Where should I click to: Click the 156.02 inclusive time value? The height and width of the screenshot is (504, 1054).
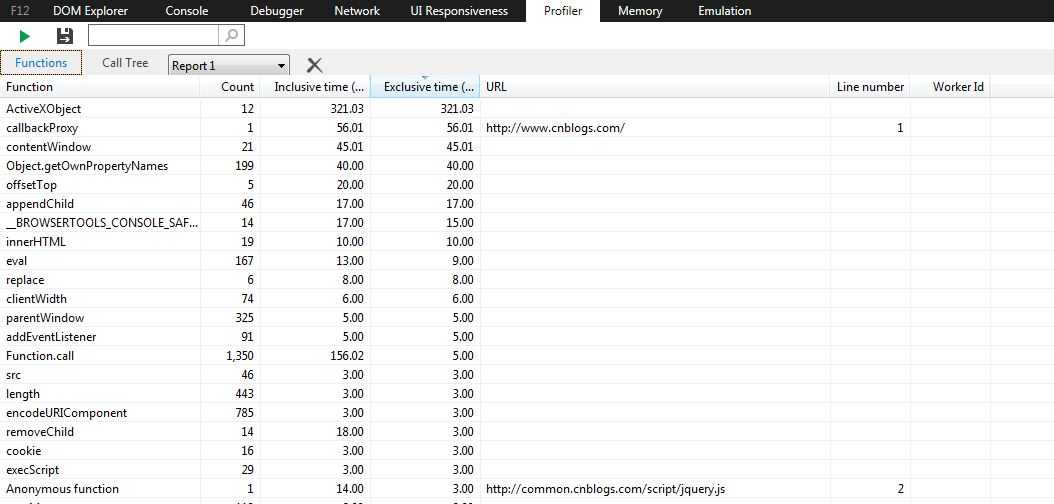coord(347,355)
